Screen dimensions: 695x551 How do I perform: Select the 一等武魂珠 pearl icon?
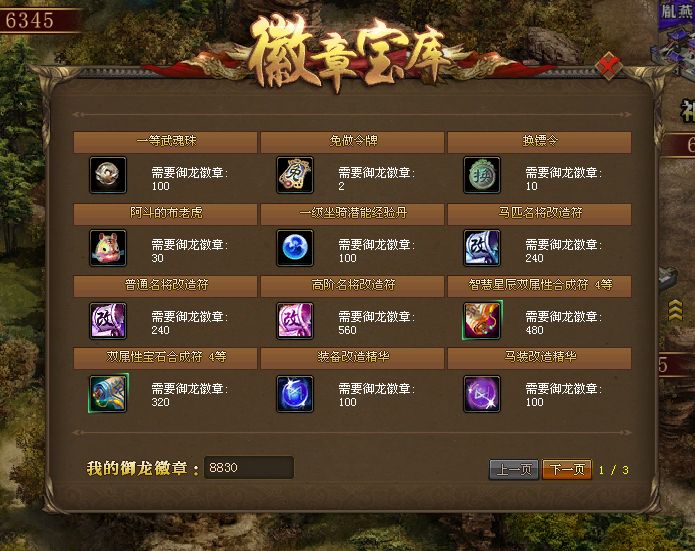[108, 175]
